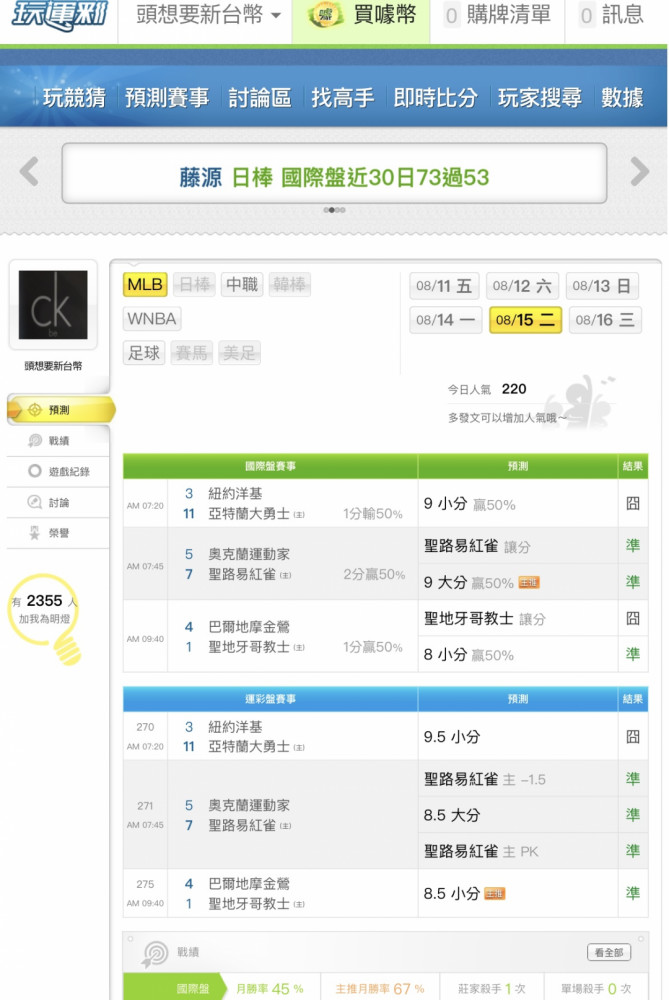
Task: Choose date 08/11 五
Action: point(444,286)
